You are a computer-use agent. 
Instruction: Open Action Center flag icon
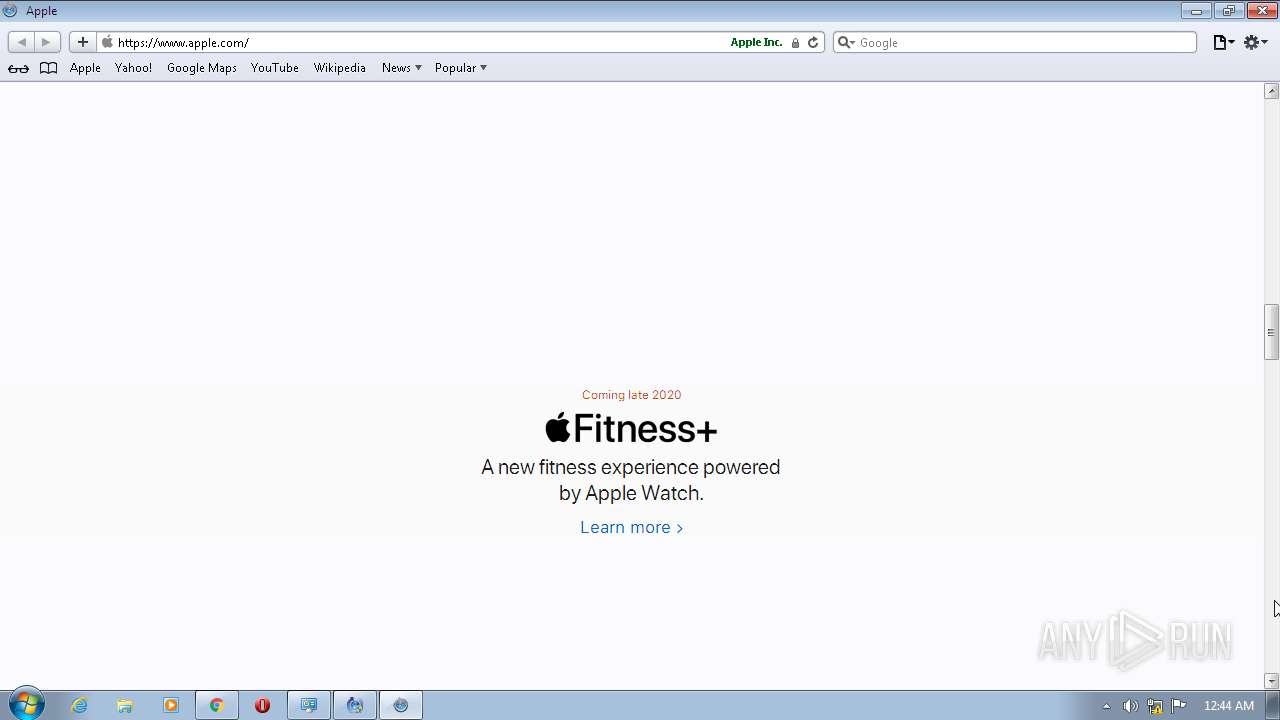tap(1179, 705)
